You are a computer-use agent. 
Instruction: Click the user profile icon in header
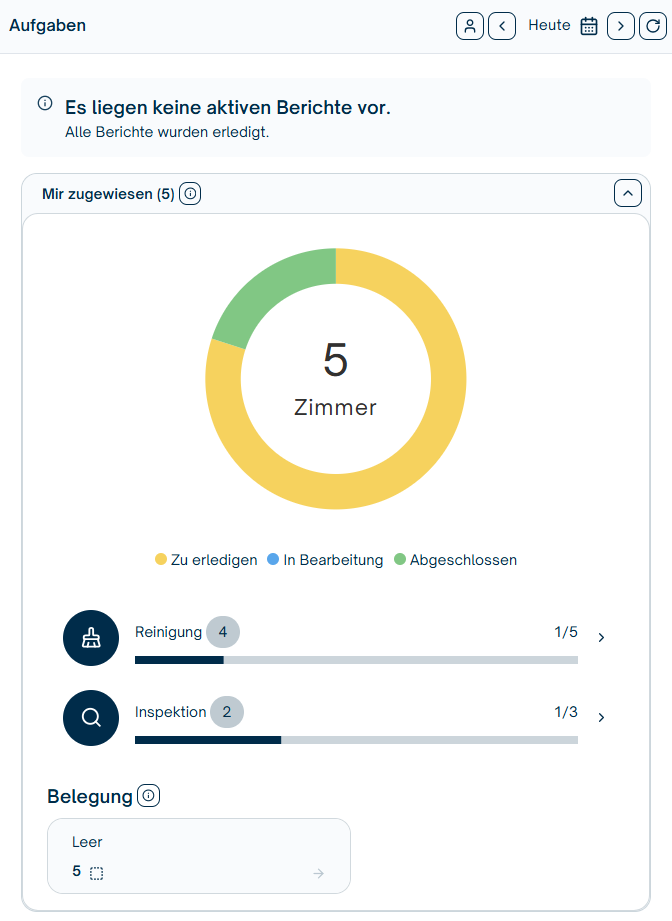point(470,26)
